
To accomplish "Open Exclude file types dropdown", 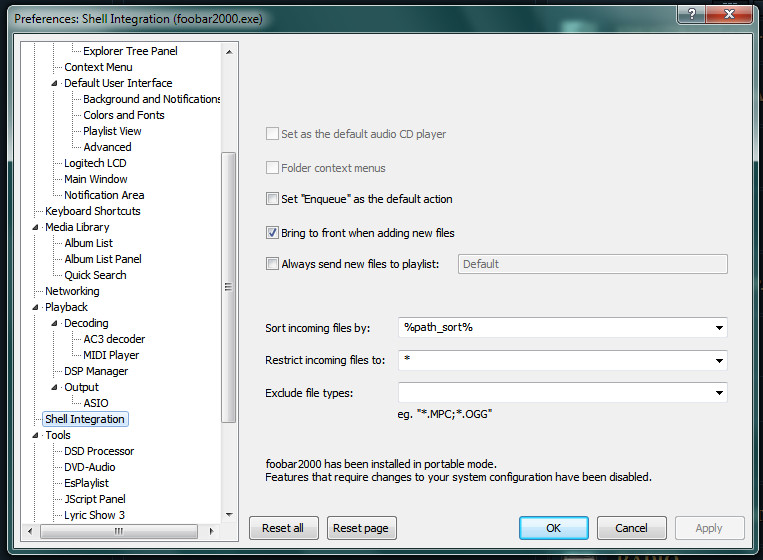I will pyautogui.click(x=719, y=393).
